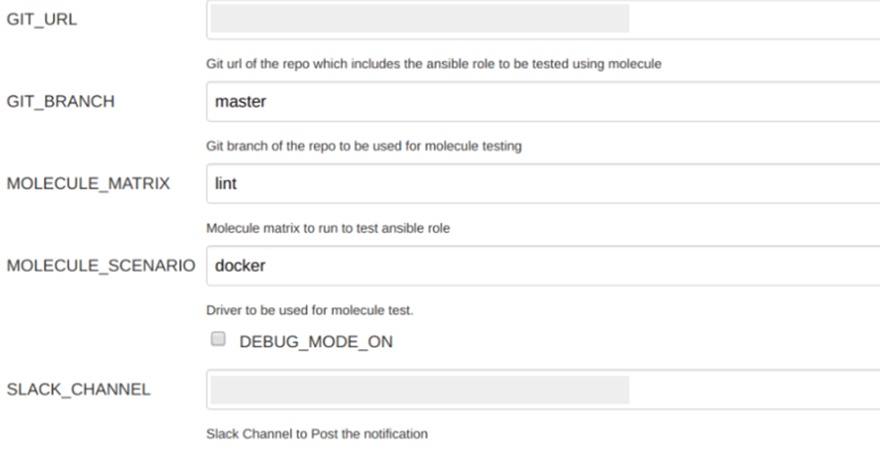This screenshot has width=880, height=458.
Task: Click the SLACK_CHANNEL parameter label
Action: click(x=79, y=390)
